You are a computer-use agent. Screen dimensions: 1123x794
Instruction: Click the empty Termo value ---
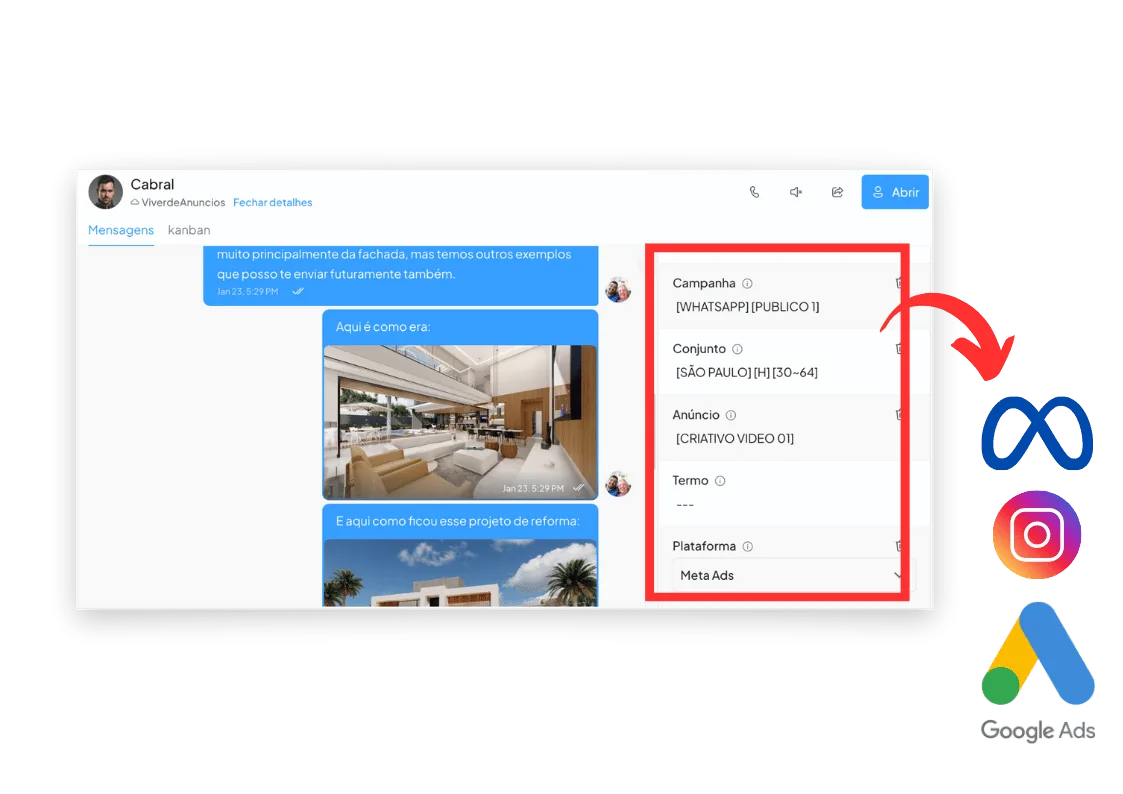click(685, 505)
